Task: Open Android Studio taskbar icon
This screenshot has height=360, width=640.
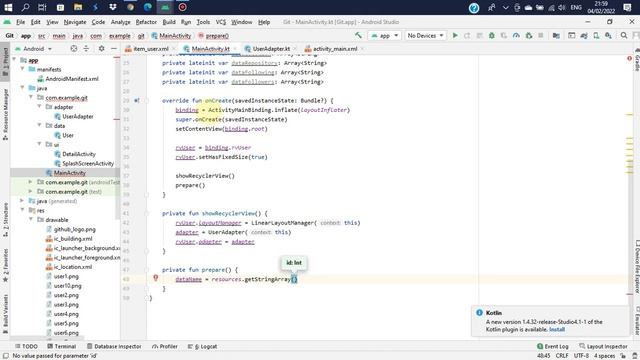Action: (x=165, y=7)
